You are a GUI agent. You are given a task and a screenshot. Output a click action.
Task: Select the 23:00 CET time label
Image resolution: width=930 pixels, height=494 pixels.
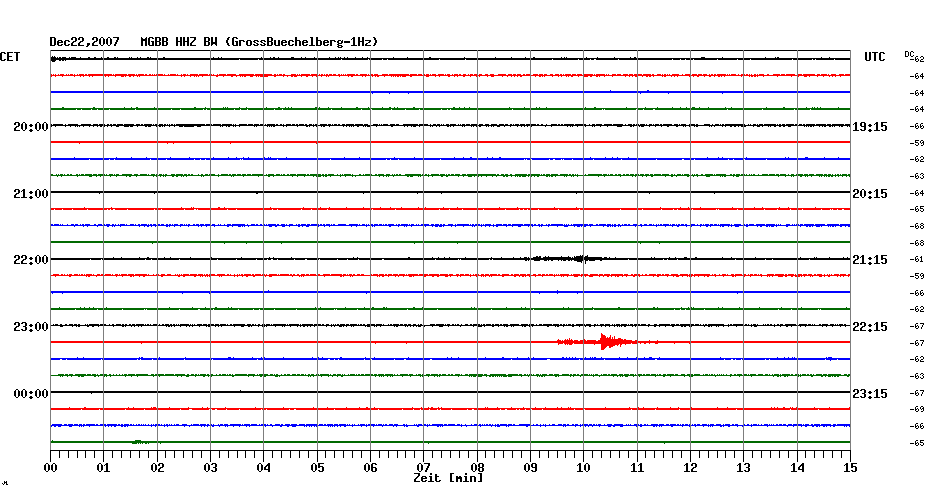(31, 327)
